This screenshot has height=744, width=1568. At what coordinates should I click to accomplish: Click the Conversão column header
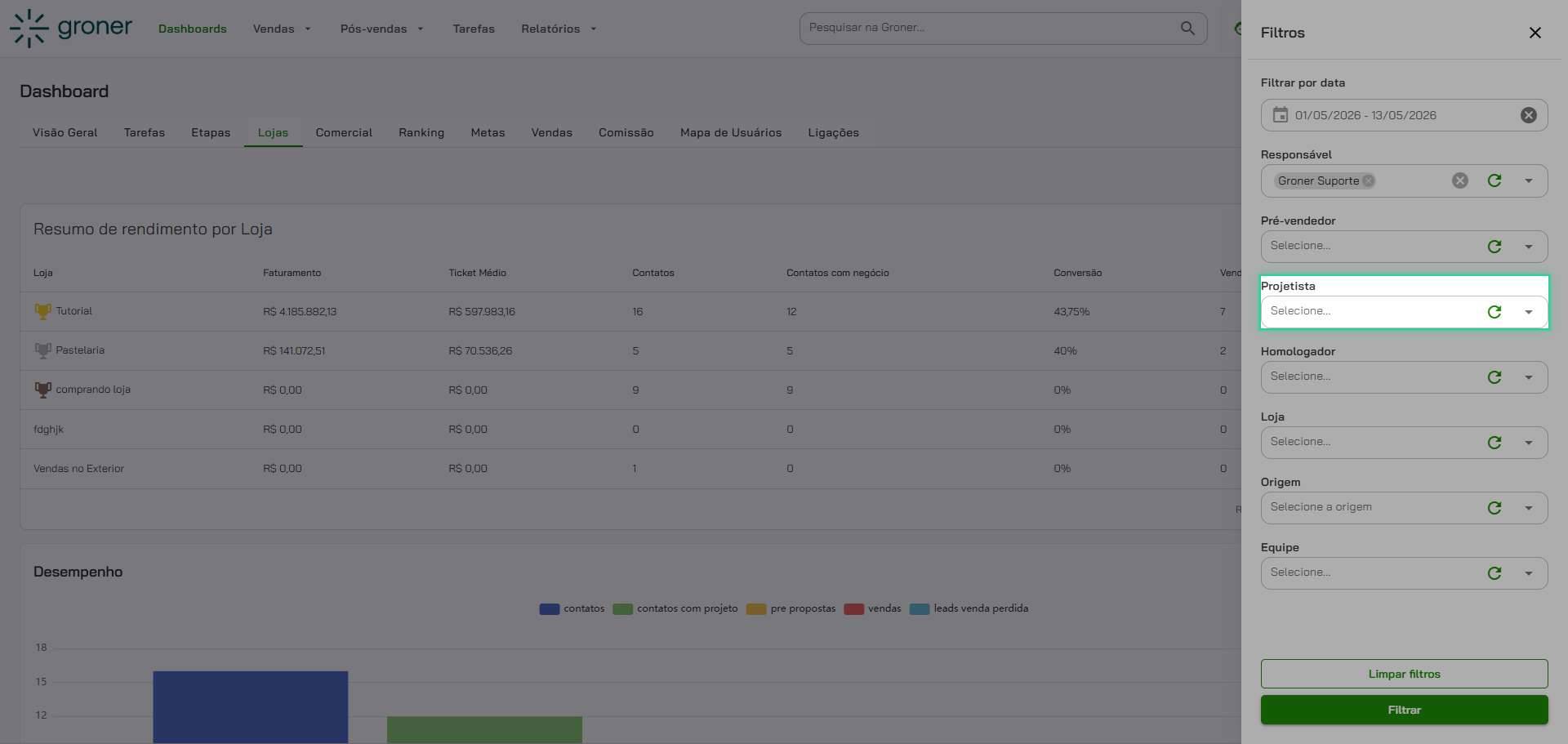pyautogui.click(x=1077, y=273)
